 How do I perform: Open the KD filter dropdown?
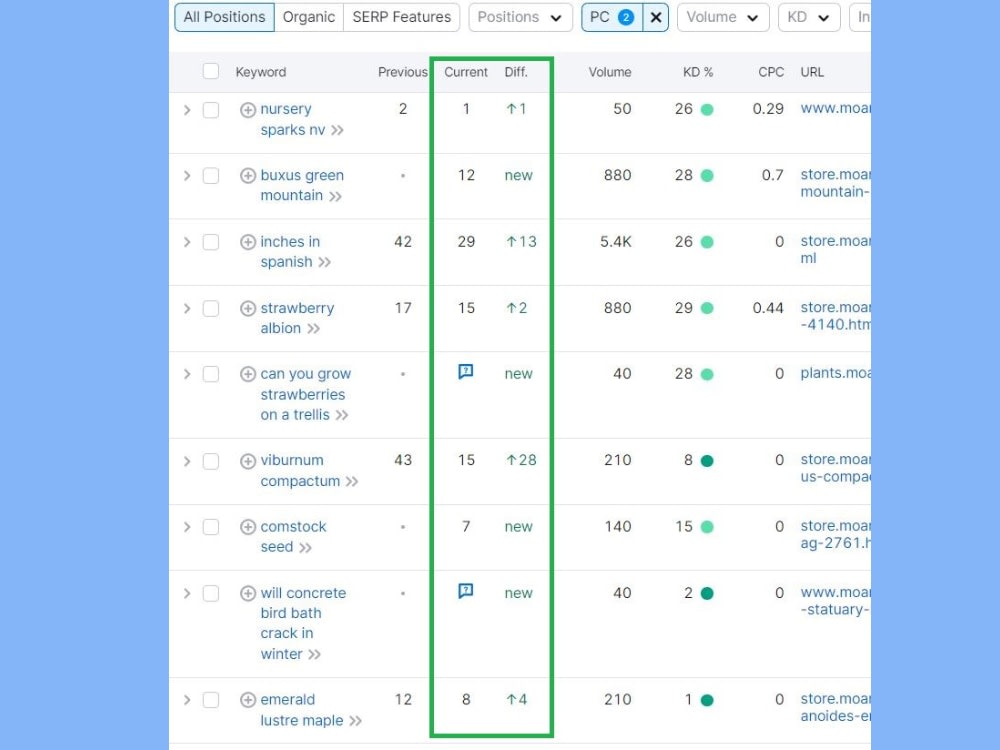(809, 17)
